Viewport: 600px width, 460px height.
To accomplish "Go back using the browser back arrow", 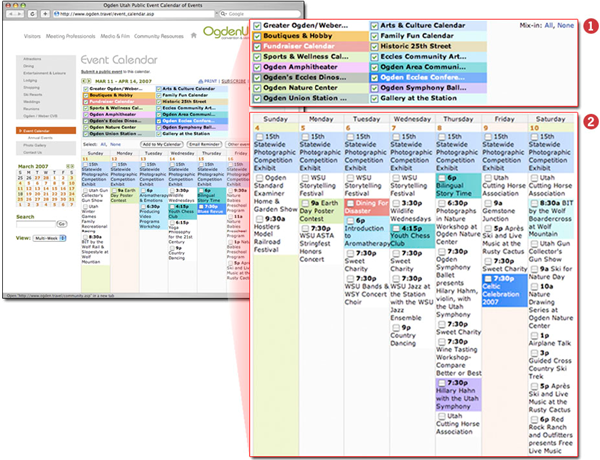I will [x=11, y=14].
